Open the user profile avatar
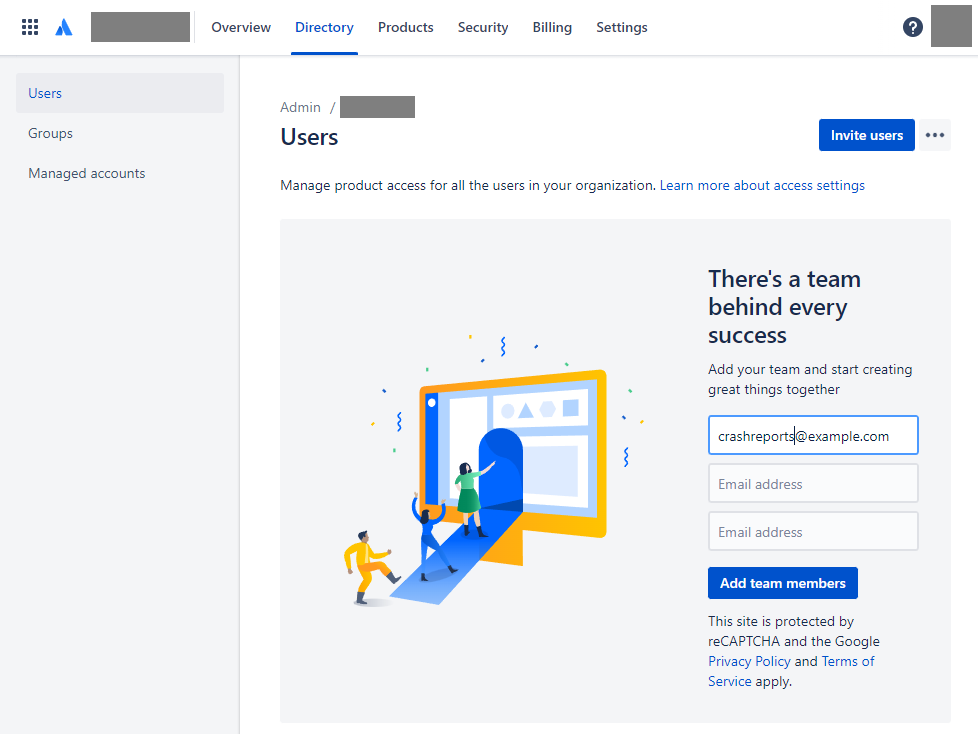 951,26
